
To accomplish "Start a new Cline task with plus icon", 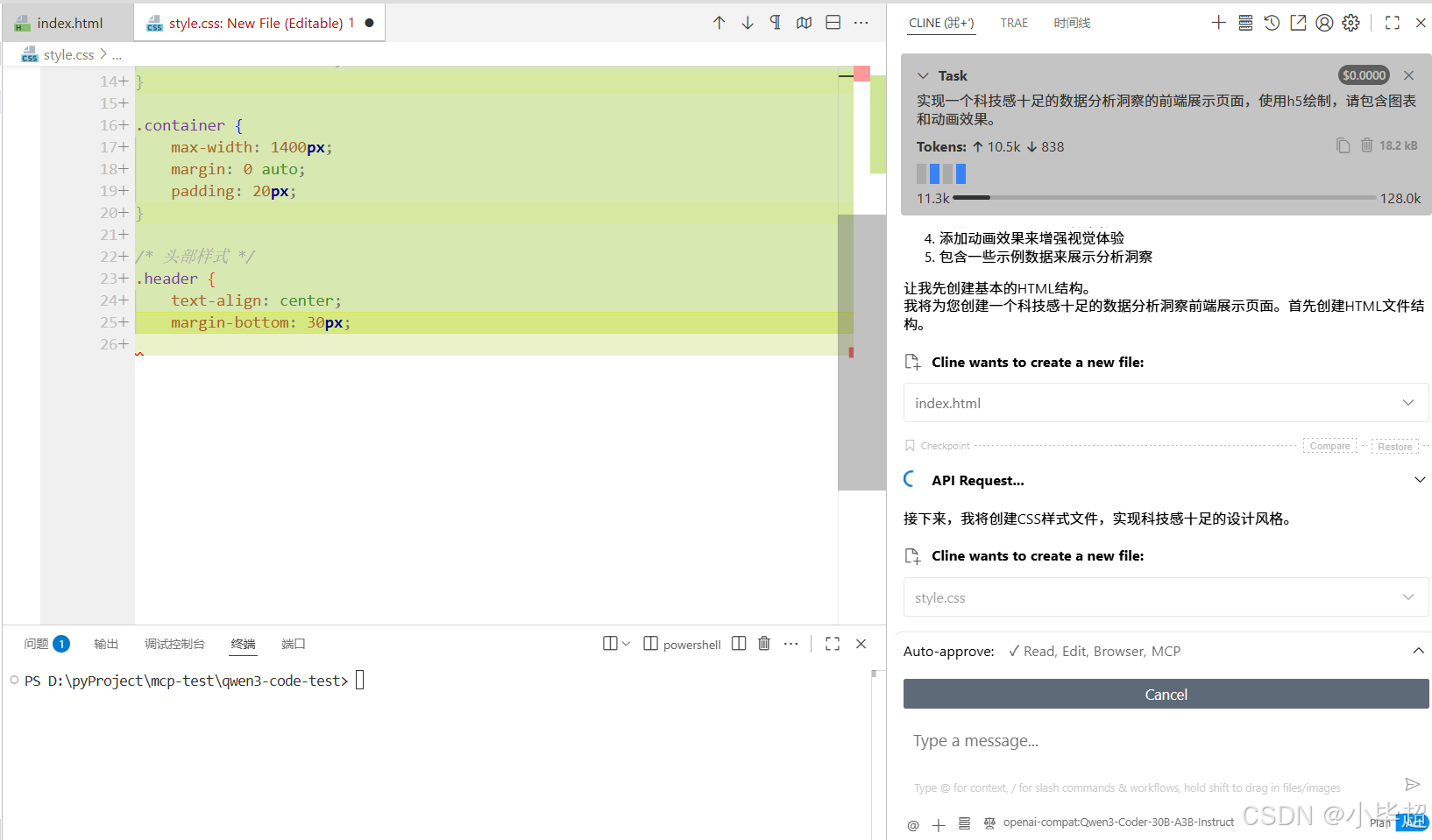I will [x=1217, y=23].
